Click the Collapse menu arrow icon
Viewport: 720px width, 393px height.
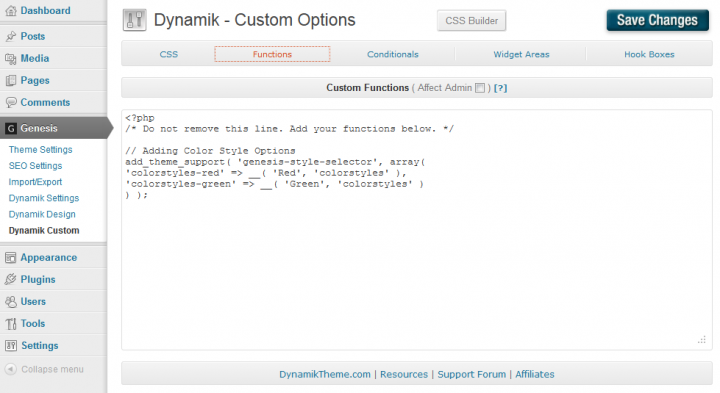(x=11, y=369)
